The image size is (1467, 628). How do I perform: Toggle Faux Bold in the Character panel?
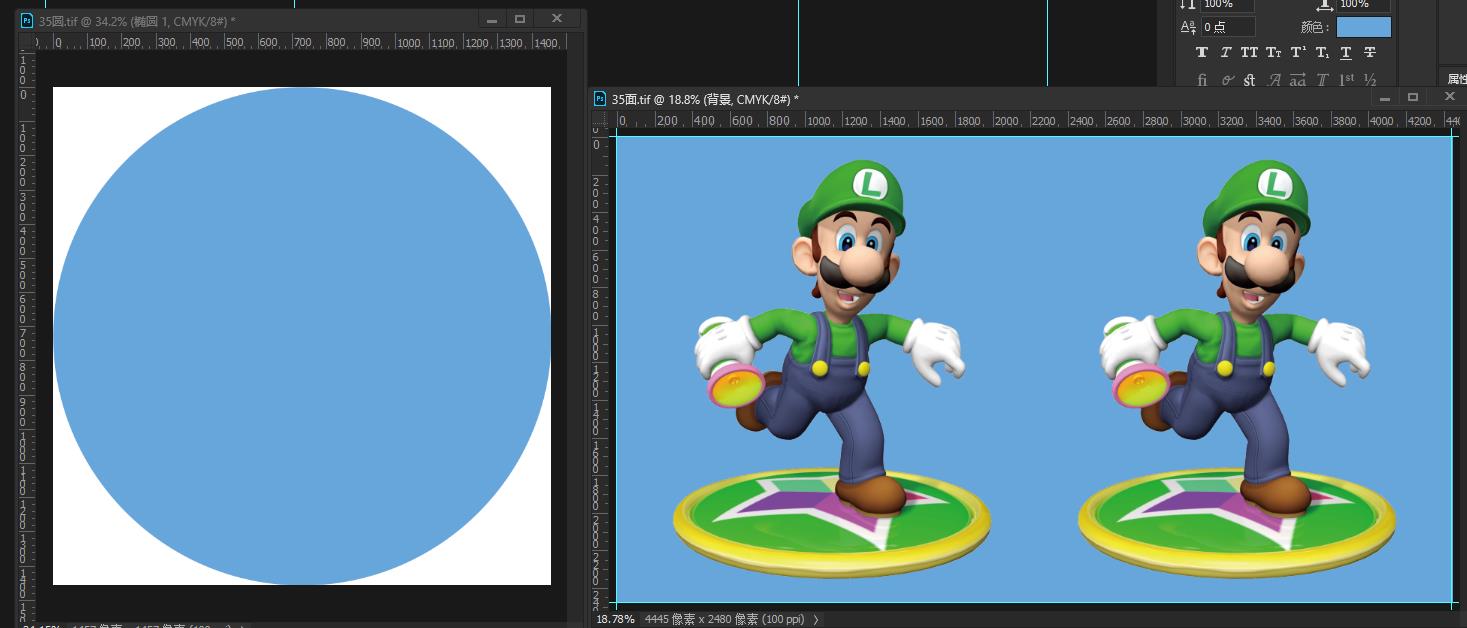click(1202, 52)
